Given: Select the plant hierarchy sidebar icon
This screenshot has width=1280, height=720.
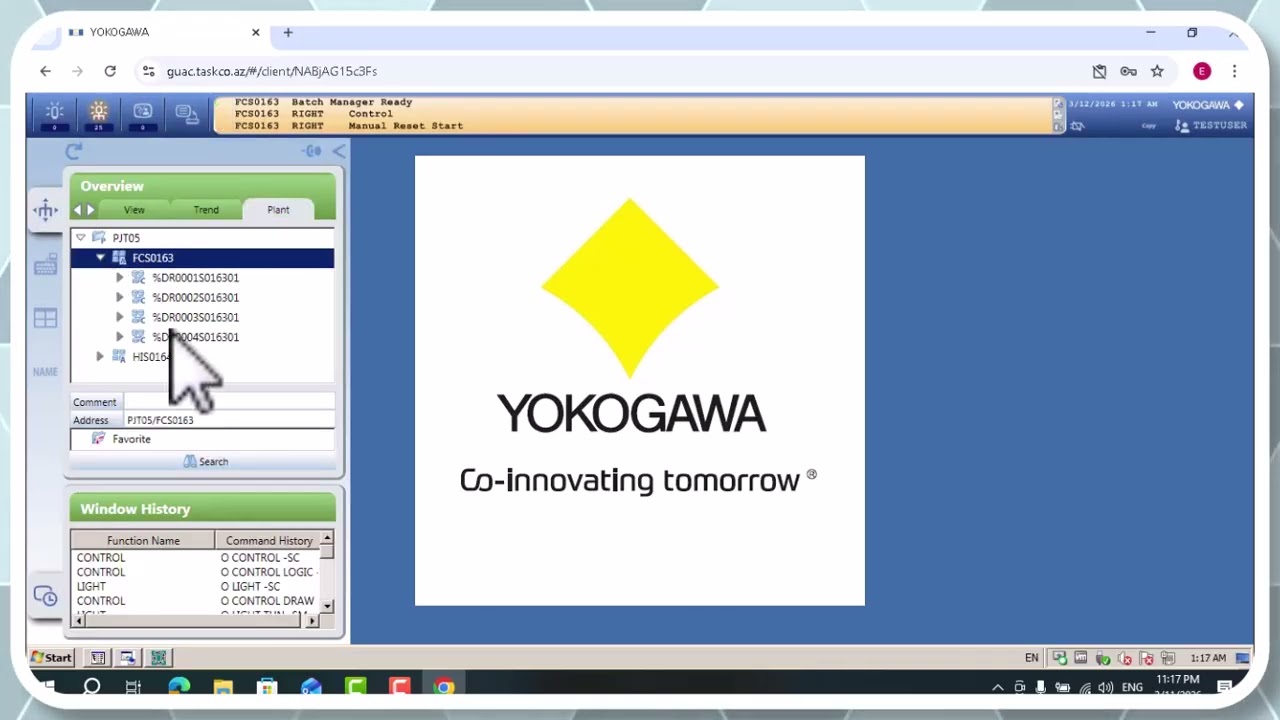Looking at the screenshot, I should 45,210.
